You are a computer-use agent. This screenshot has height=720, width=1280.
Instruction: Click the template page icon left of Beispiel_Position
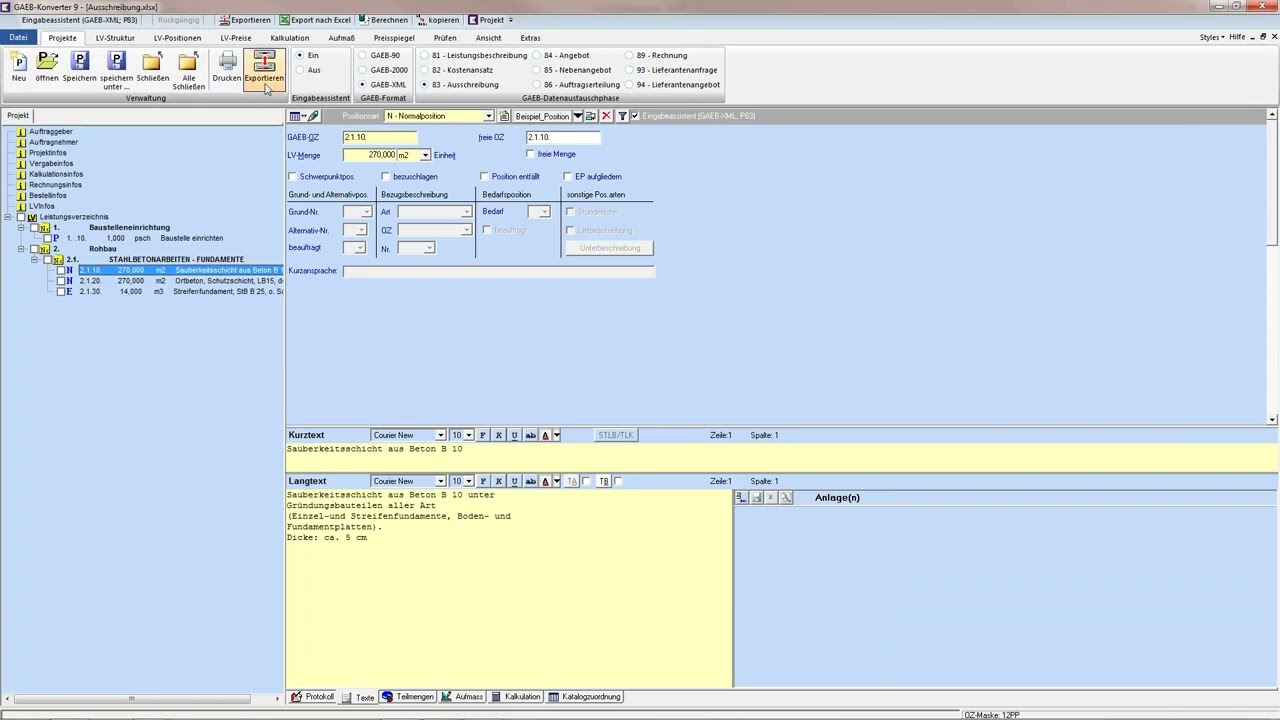[505, 116]
